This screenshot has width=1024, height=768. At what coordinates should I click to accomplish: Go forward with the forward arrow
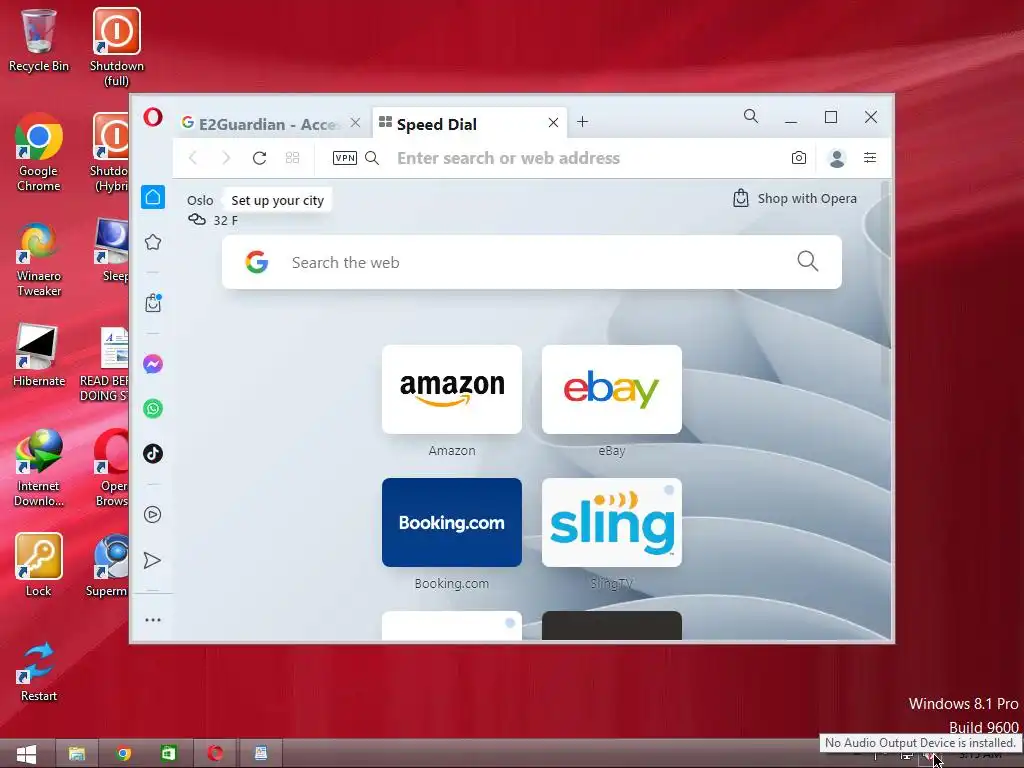[x=226, y=158]
